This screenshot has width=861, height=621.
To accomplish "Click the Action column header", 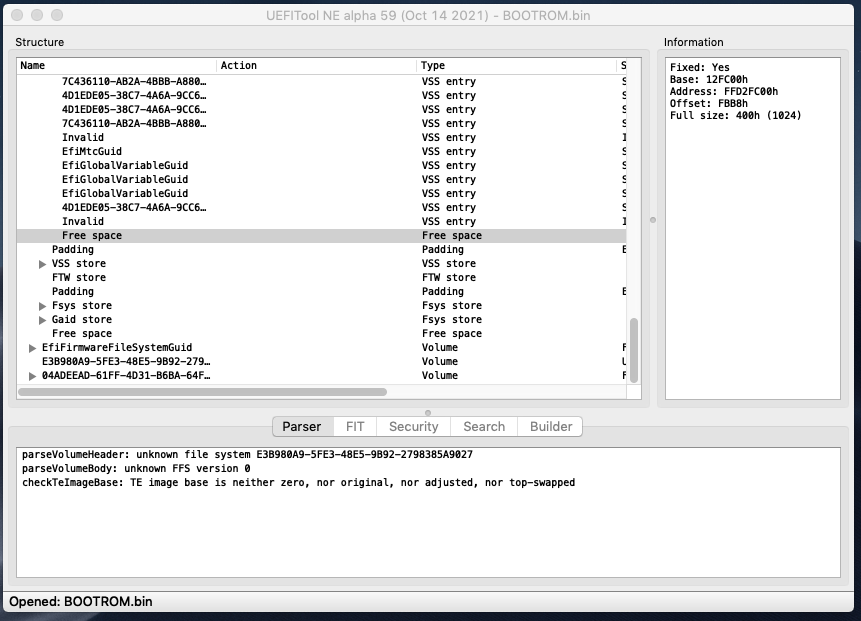I will 316,65.
